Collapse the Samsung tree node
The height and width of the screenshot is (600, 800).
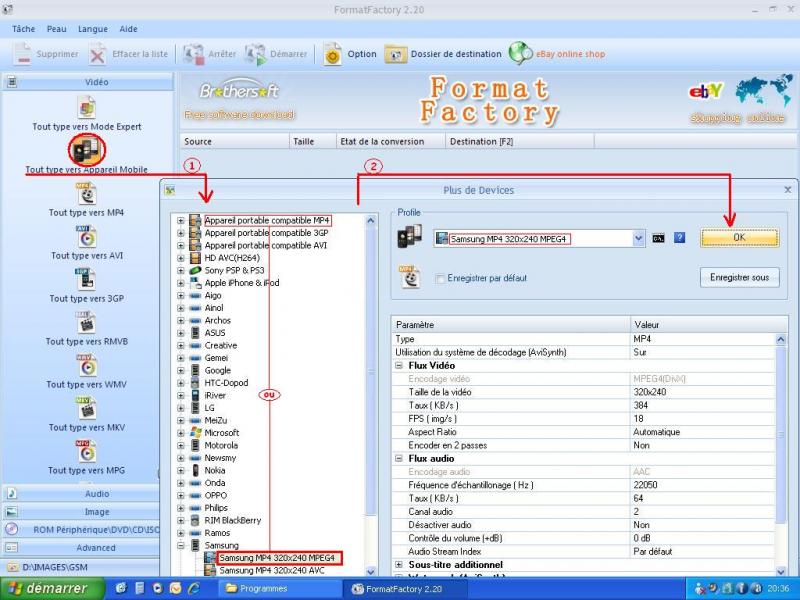point(181,545)
